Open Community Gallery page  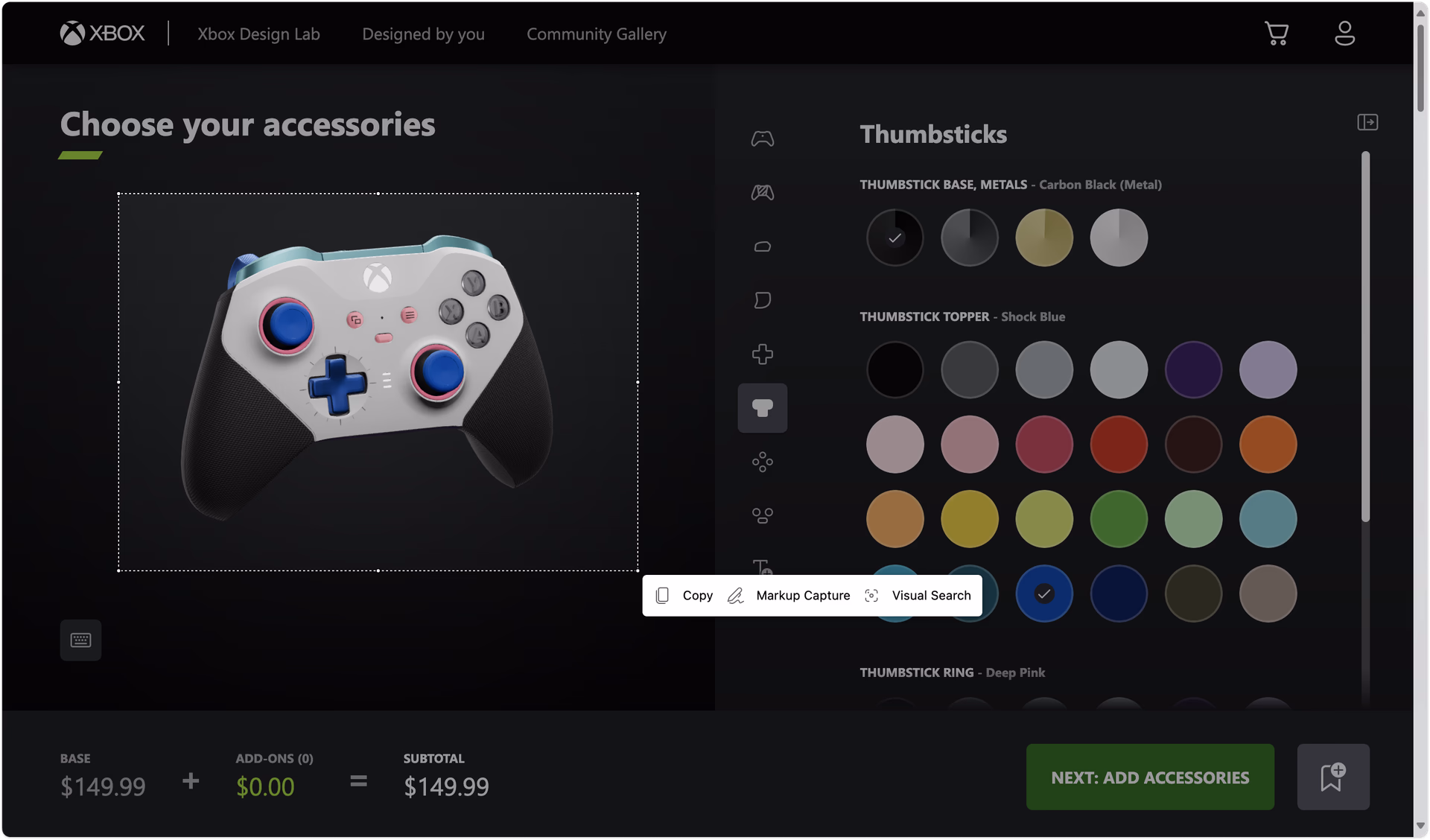(x=597, y=34)
